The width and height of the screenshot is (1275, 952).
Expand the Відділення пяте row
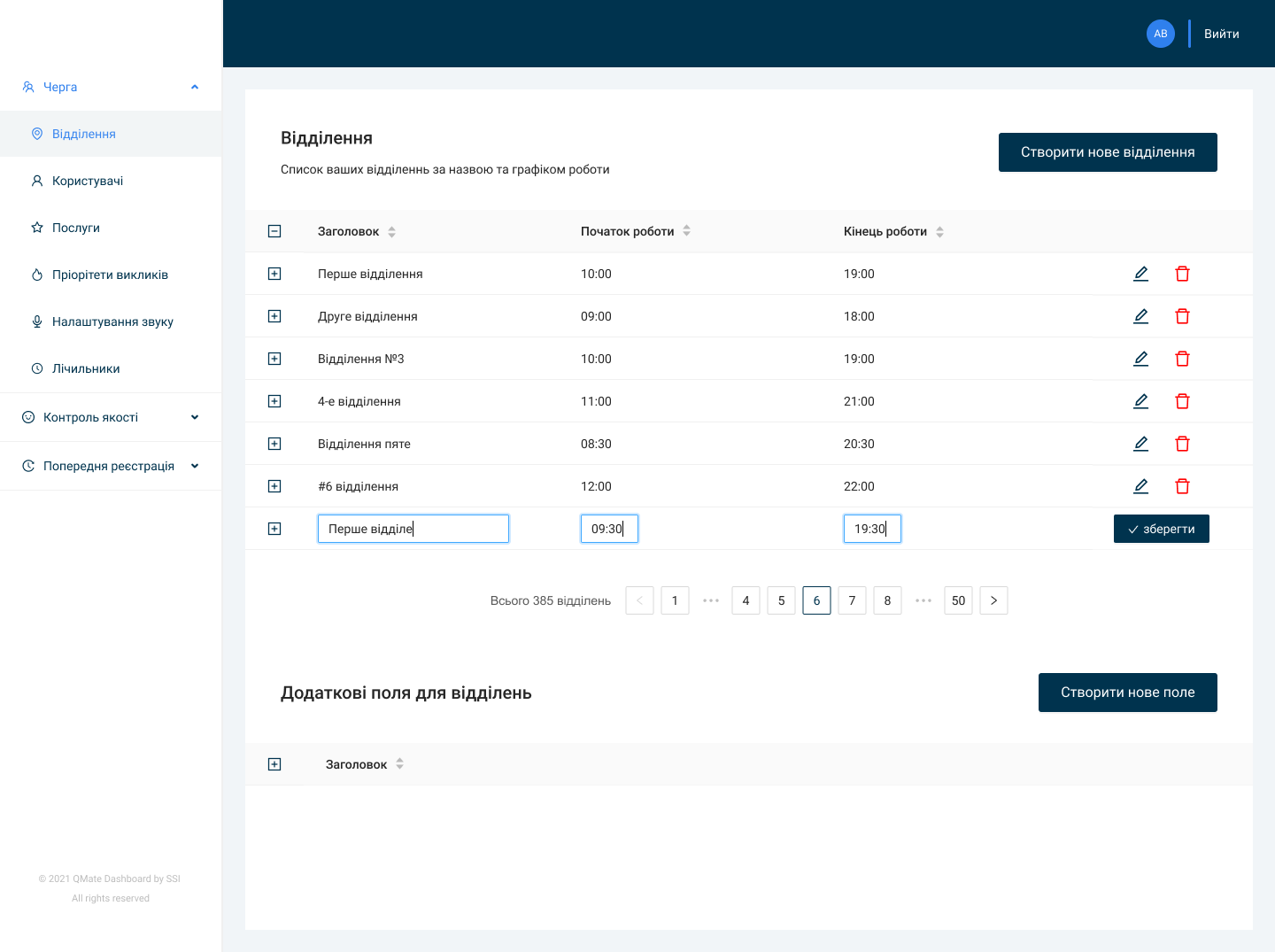click(274, 444)
